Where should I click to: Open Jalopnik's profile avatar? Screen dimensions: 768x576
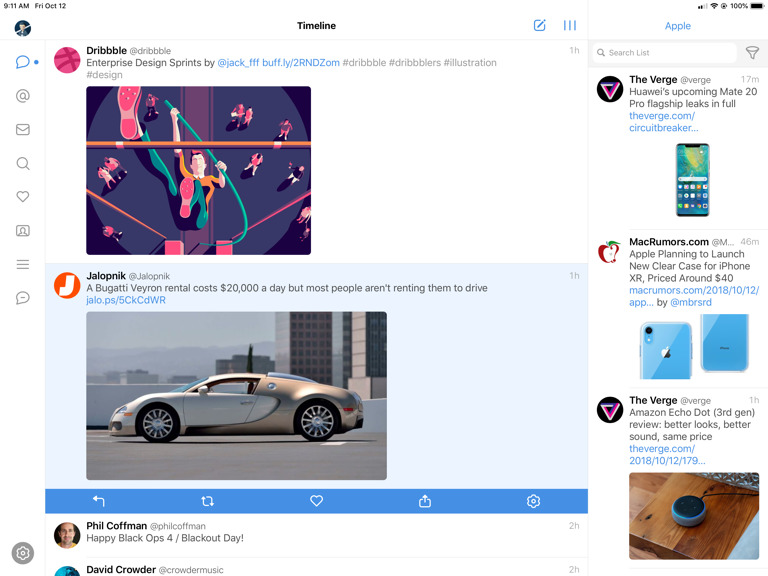click(x=67, y=285)
